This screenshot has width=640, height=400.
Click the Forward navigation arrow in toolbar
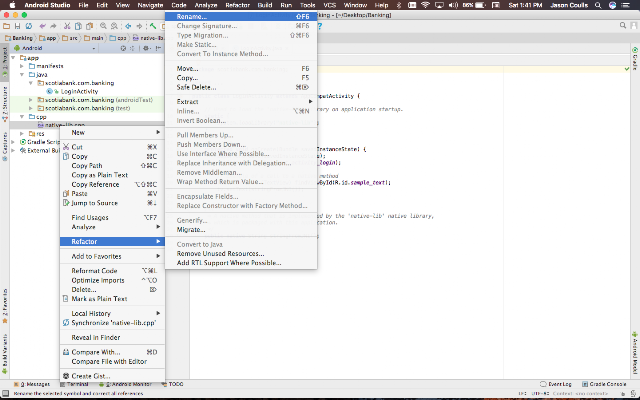coord(139,26)
